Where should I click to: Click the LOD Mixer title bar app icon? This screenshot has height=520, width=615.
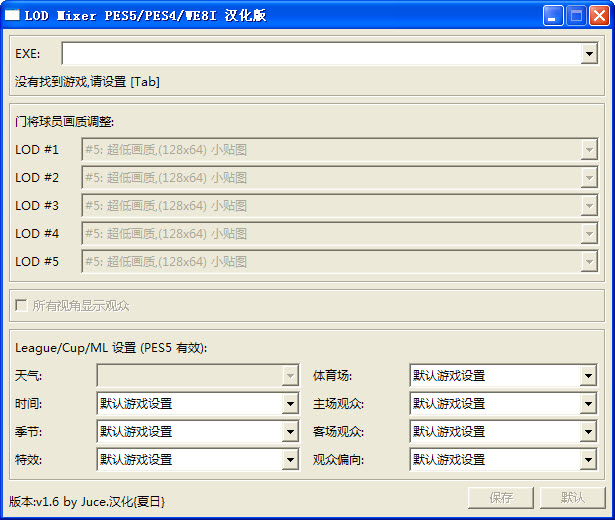tap(12, 15)
